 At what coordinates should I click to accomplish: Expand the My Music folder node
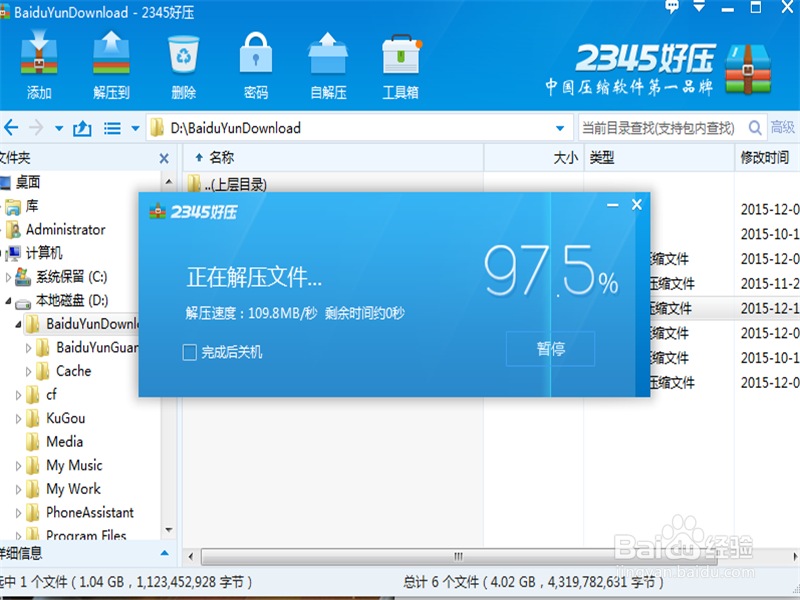18,466
